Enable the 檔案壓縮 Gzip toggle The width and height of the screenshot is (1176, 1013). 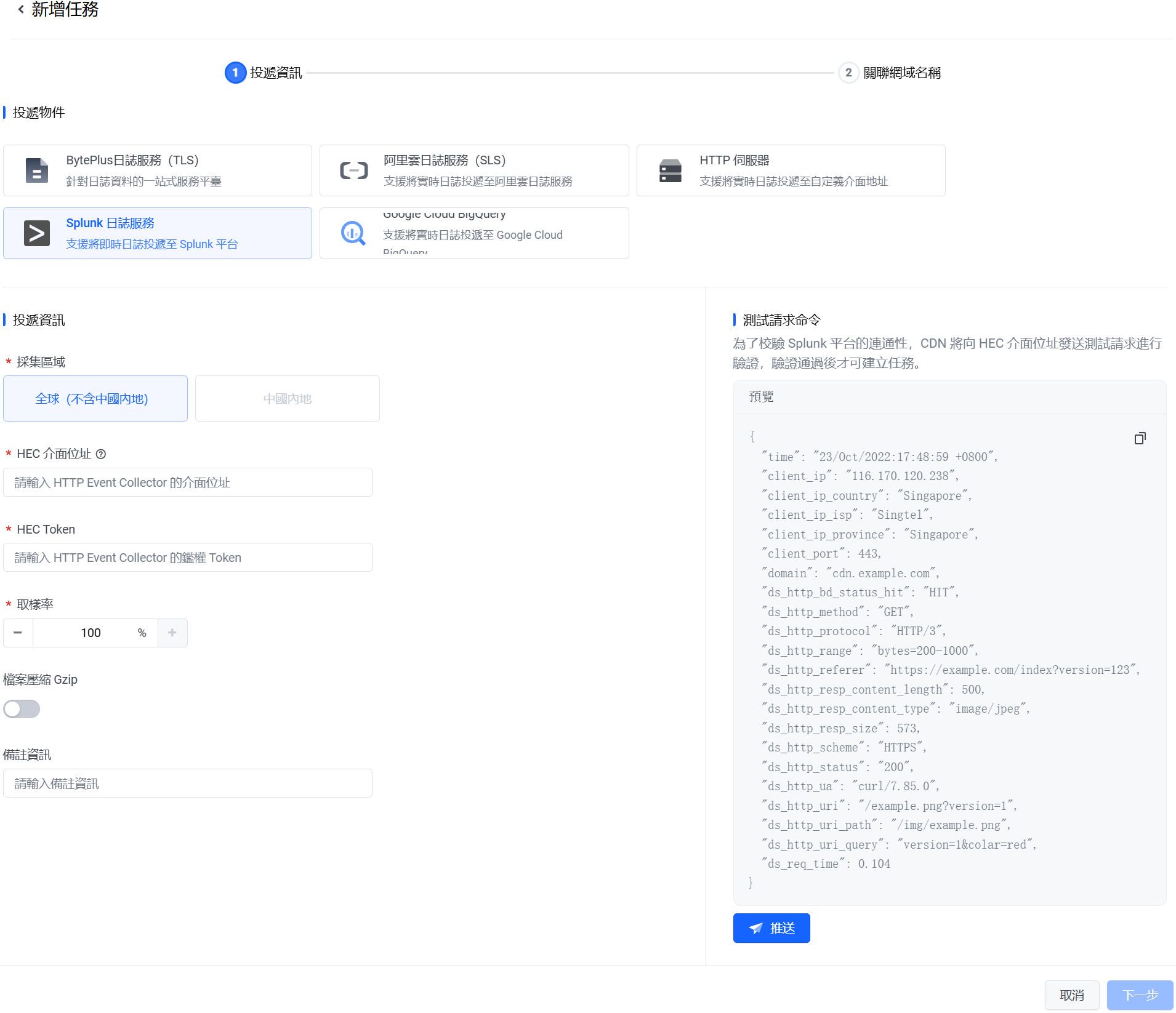(x=22, y=709)
